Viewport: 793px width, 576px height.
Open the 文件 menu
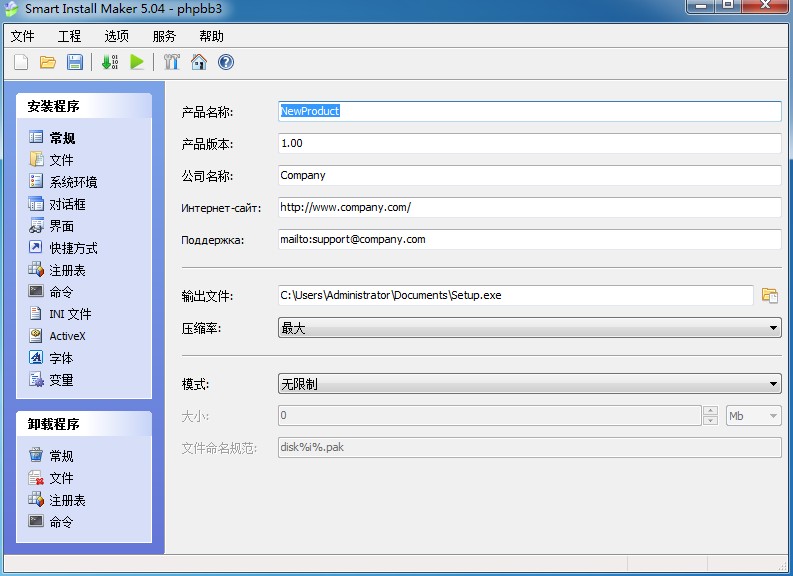23,36
